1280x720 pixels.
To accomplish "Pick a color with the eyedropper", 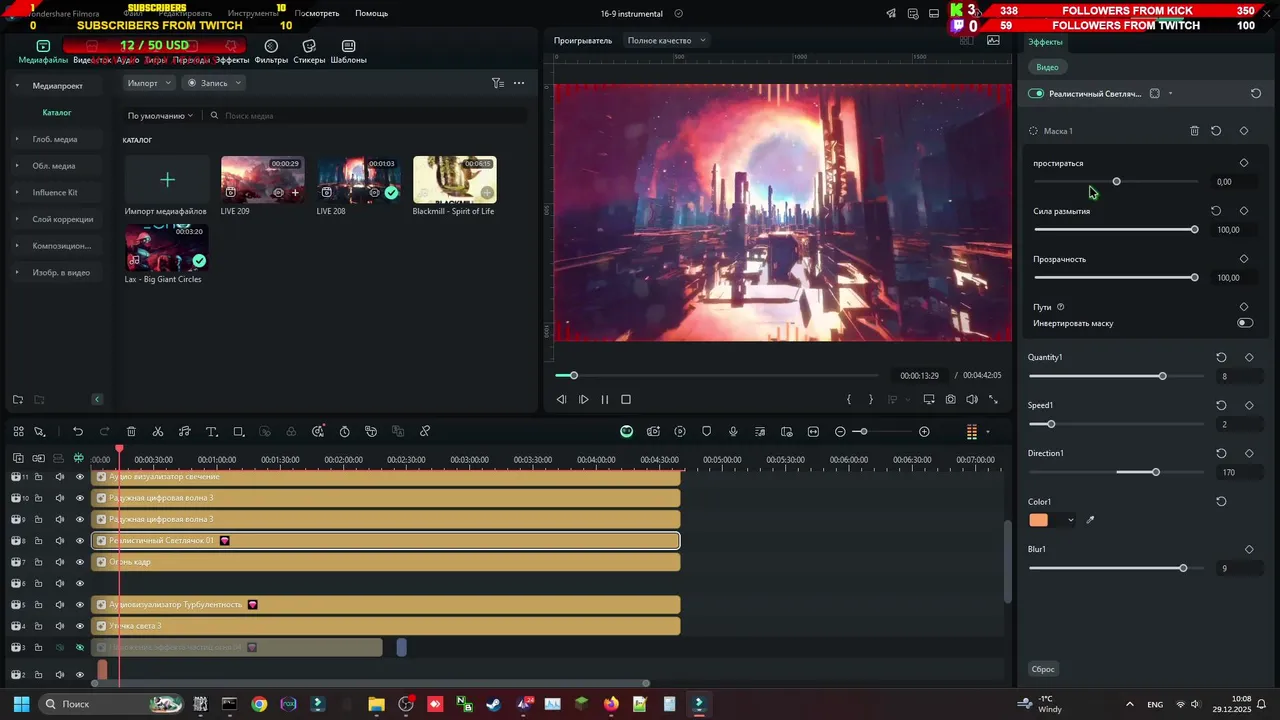I will coord(1090,520).
